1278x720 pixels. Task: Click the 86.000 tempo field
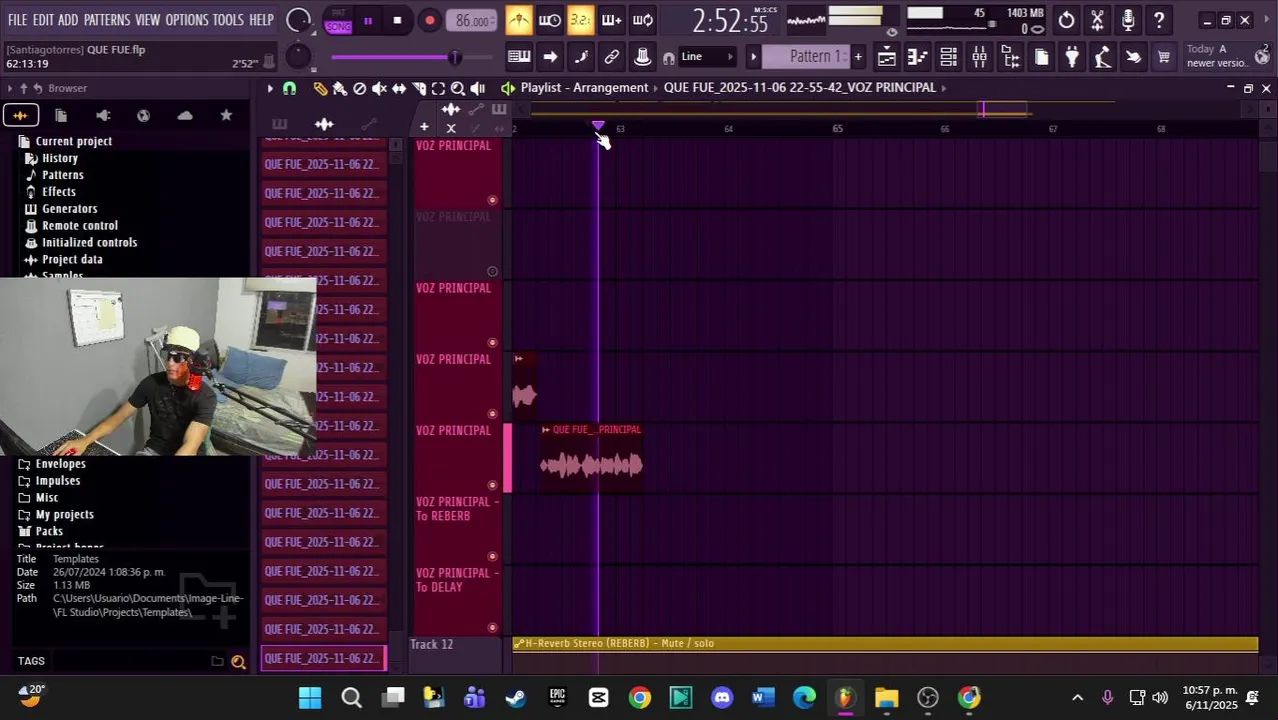(x=472, y=21)
